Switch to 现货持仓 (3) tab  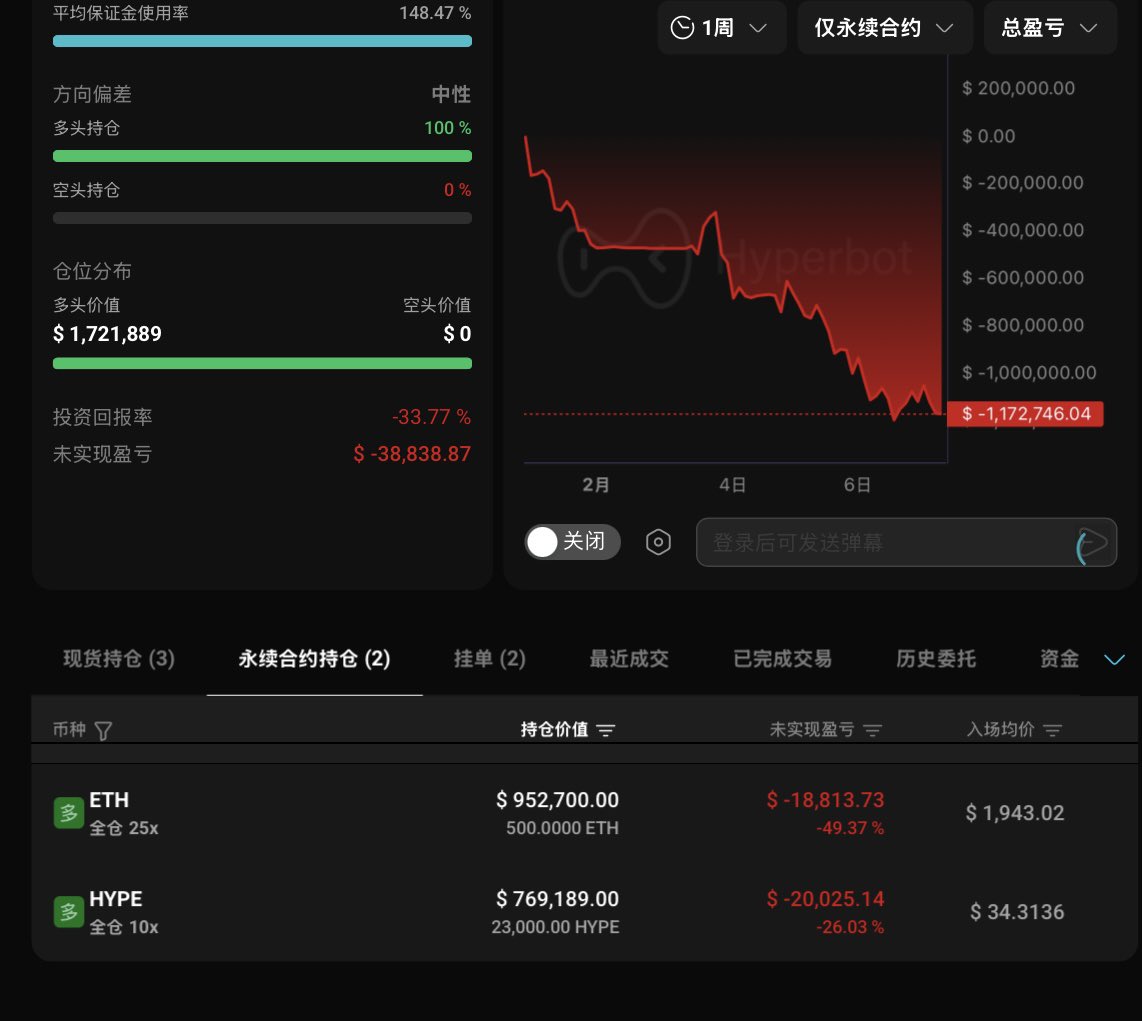[119, 659]
